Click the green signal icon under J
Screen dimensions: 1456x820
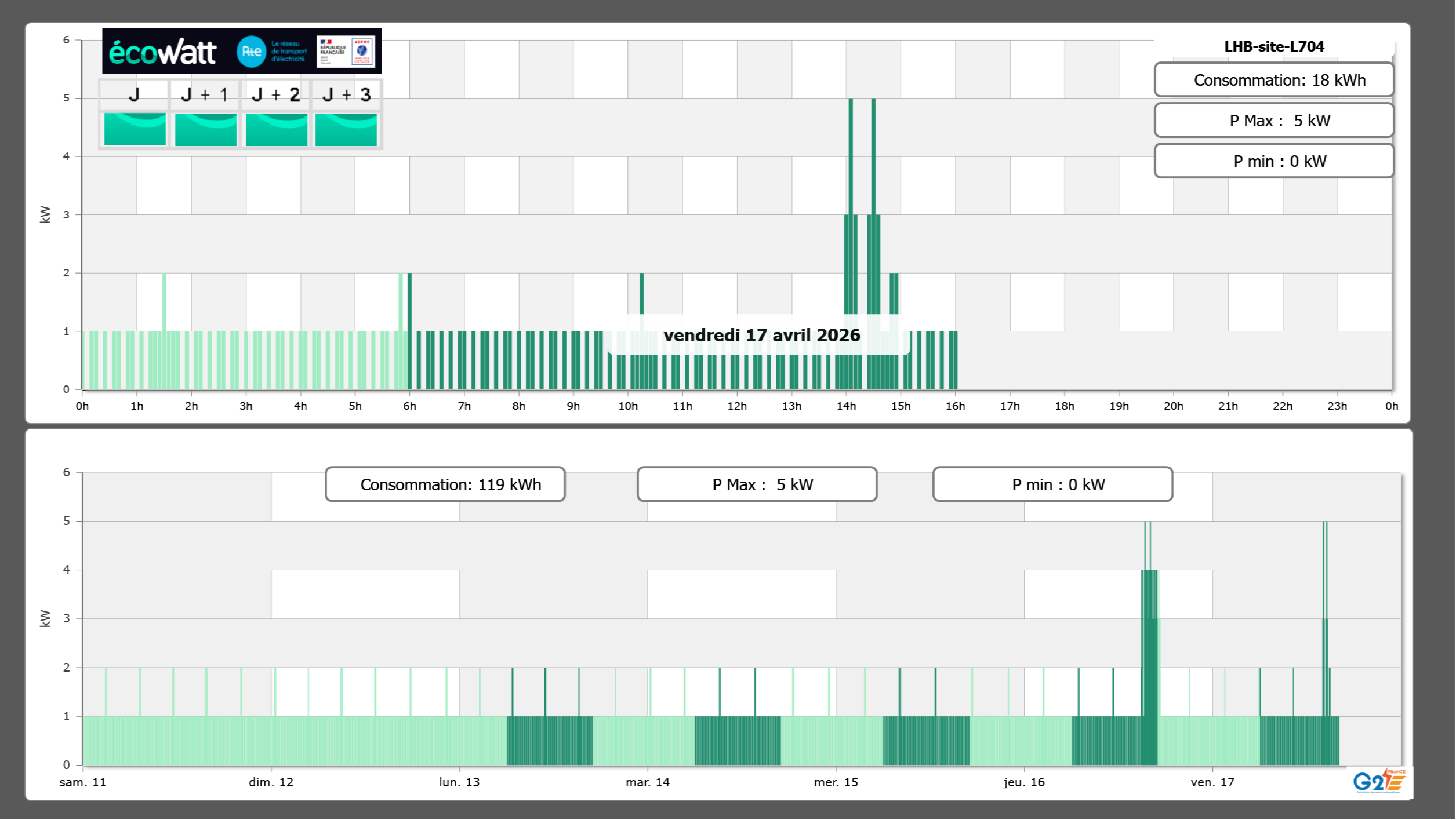135,129
